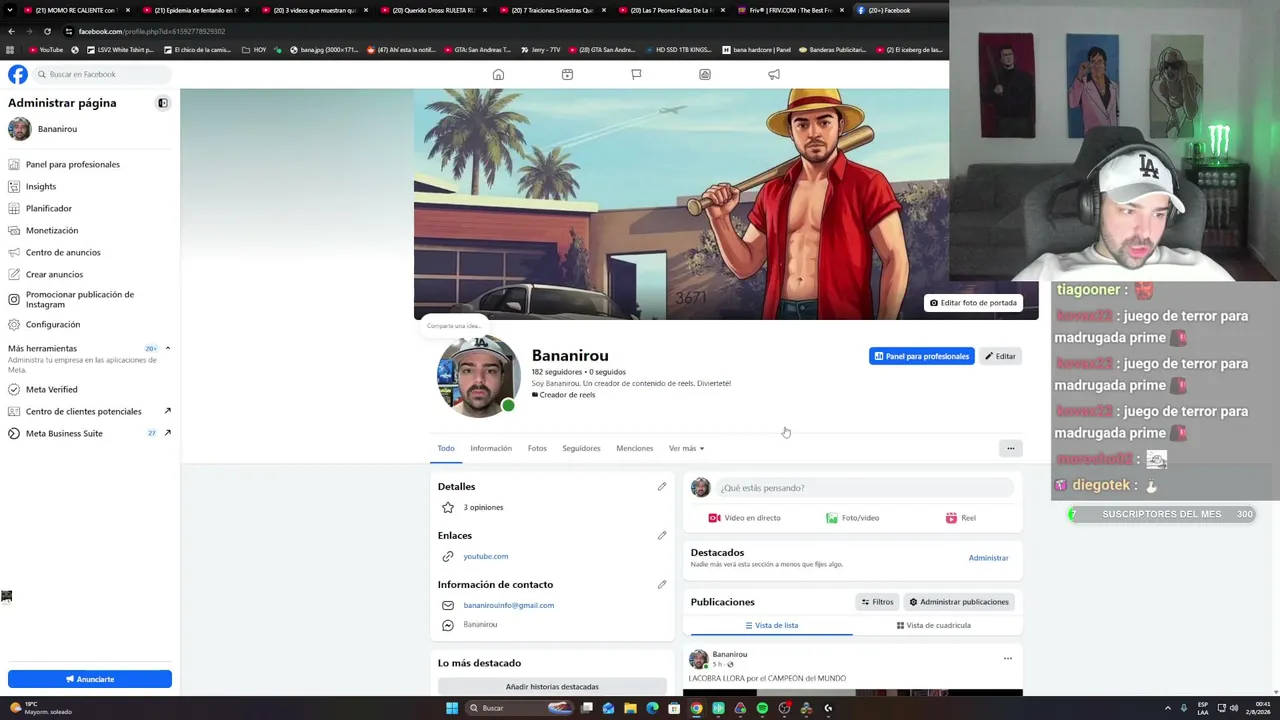Open the megaphone ads icon in the top navigation

(x=774, y=74)
